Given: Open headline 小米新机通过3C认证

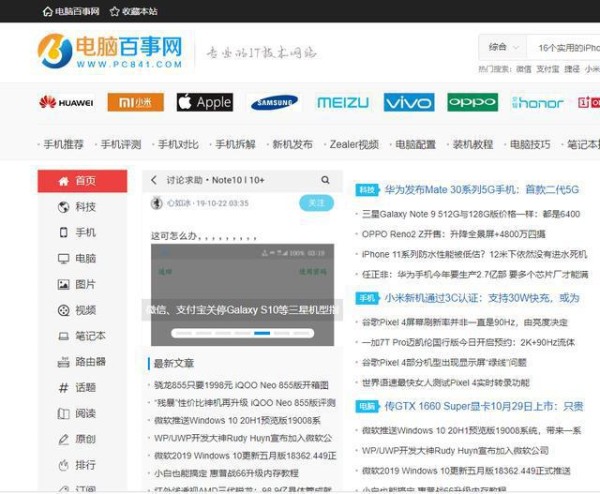Looking at the screenshot, I should pos(482,298).
